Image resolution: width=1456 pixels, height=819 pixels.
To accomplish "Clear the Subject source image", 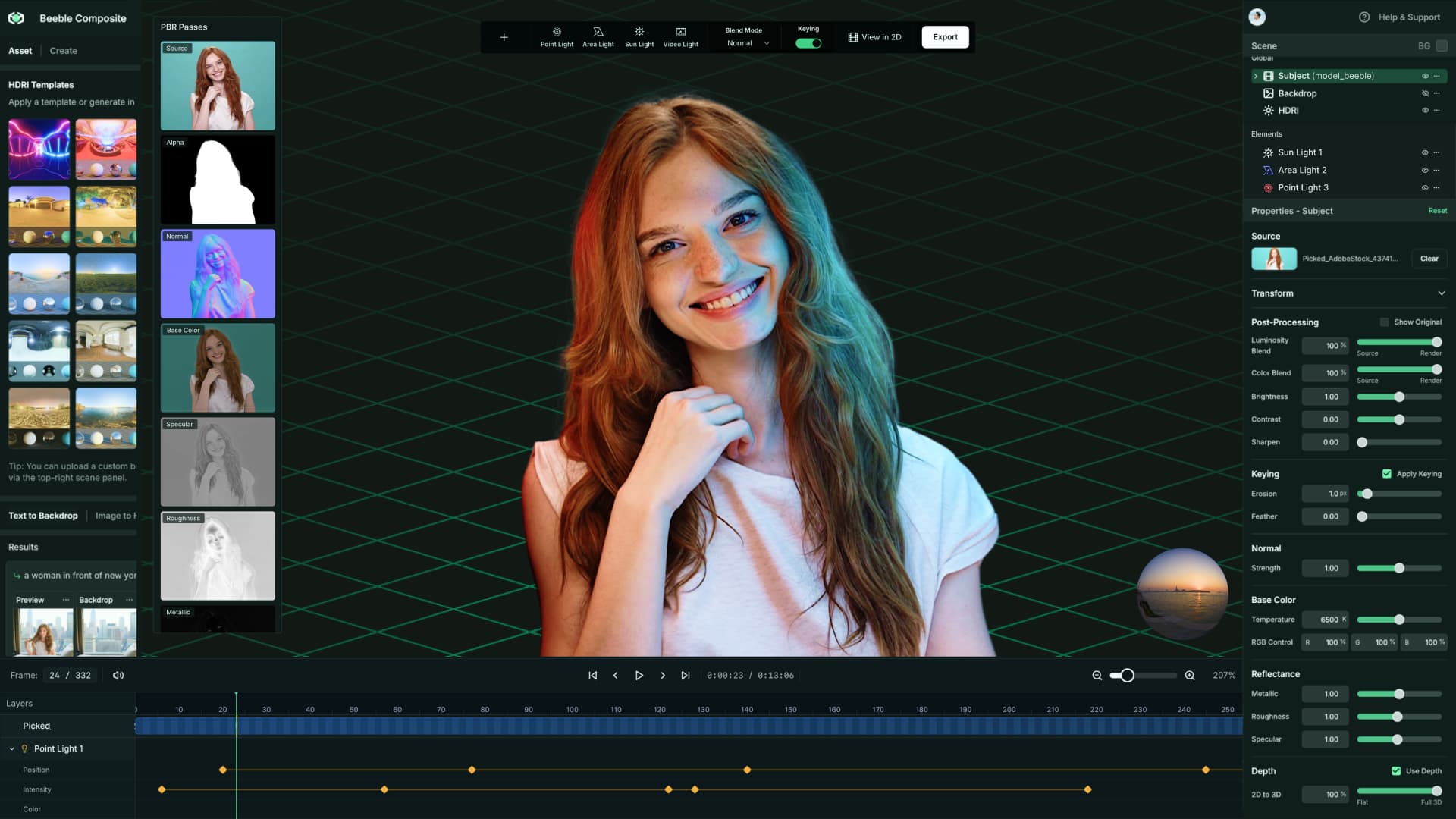I will 1429,259.
